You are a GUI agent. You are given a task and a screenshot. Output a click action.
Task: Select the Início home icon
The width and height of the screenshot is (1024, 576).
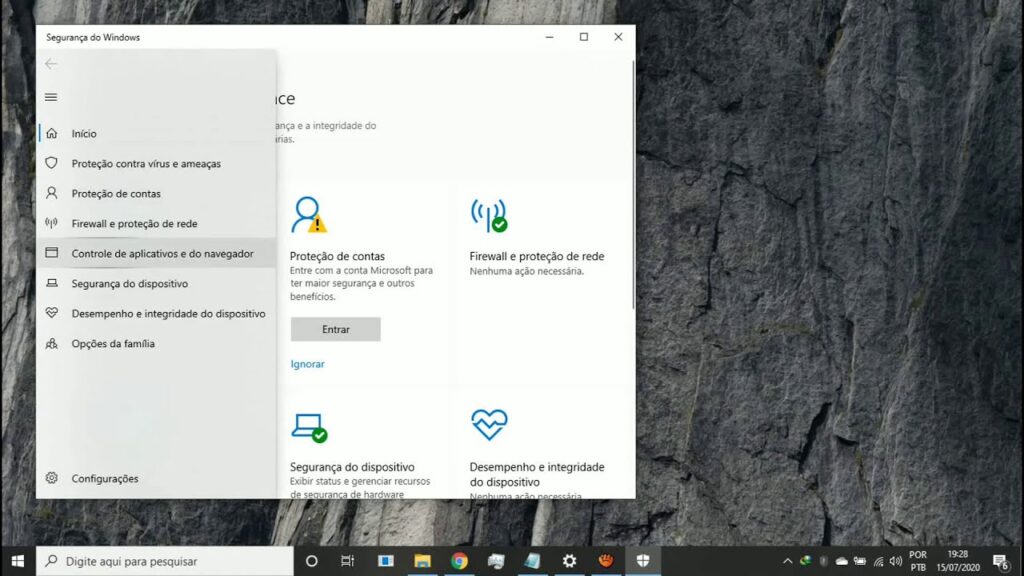pos(52,133)
